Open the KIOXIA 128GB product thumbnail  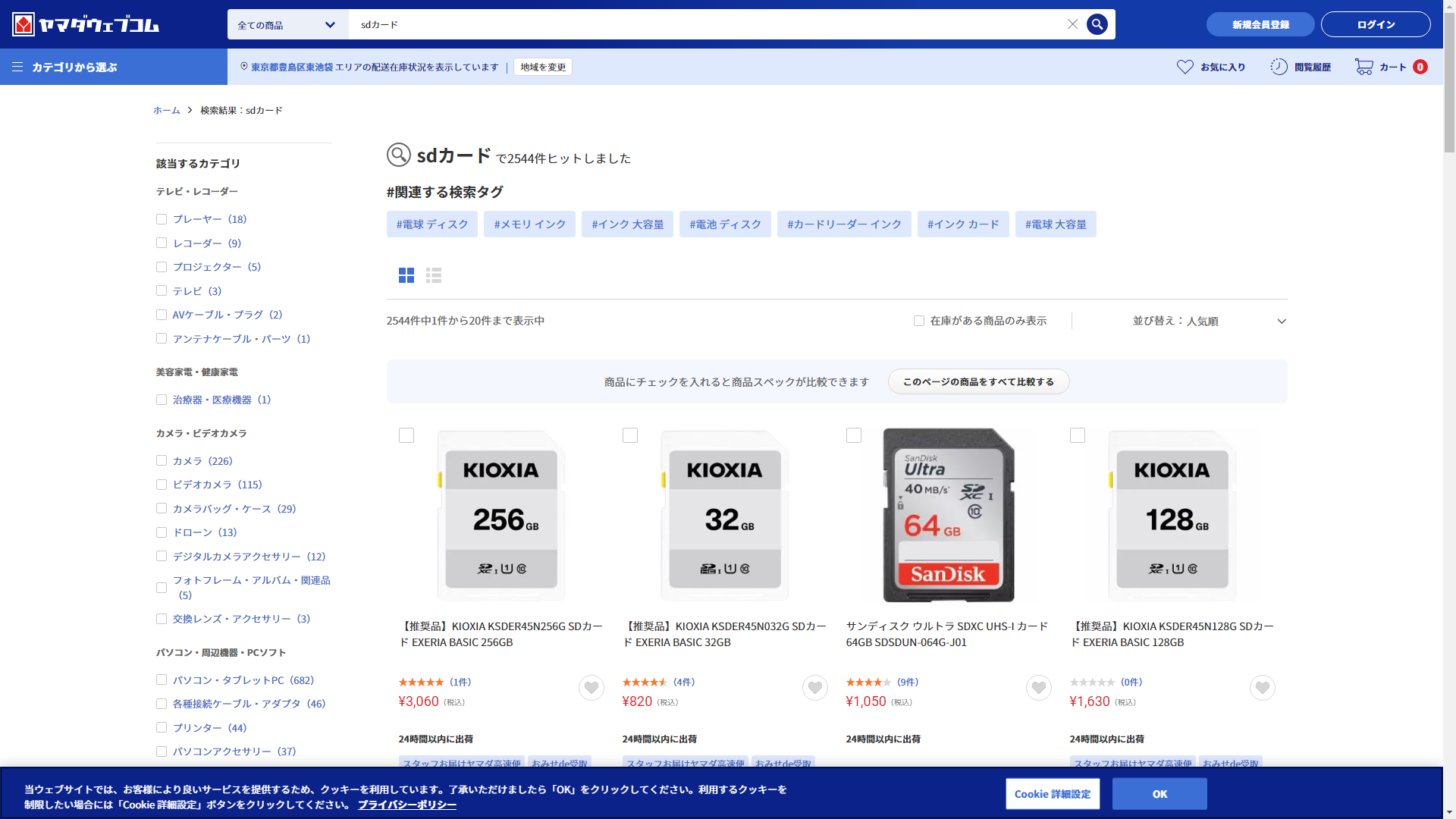tap(1172, 516)
